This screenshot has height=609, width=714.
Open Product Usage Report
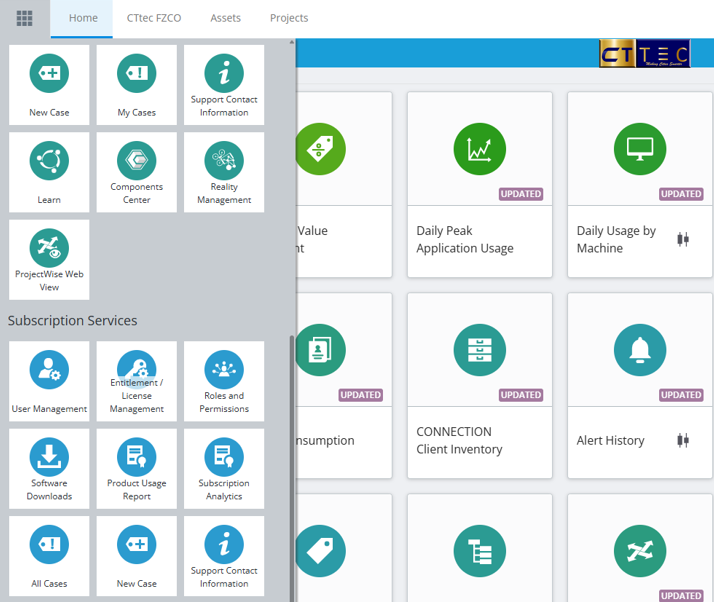(x=136, y=469)
